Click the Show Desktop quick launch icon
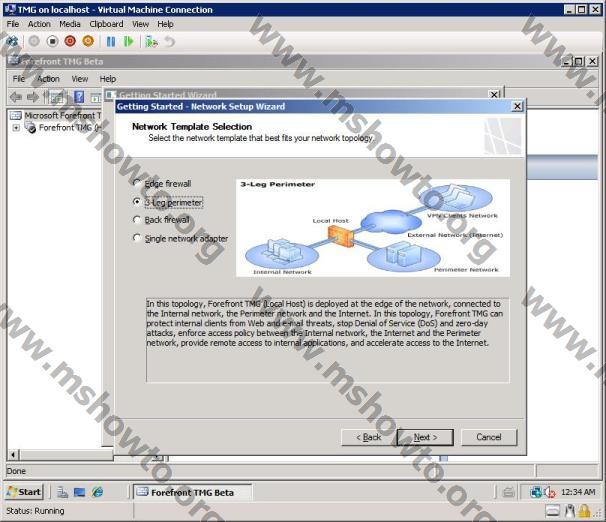Screen dimensions: 606x522 80,492
